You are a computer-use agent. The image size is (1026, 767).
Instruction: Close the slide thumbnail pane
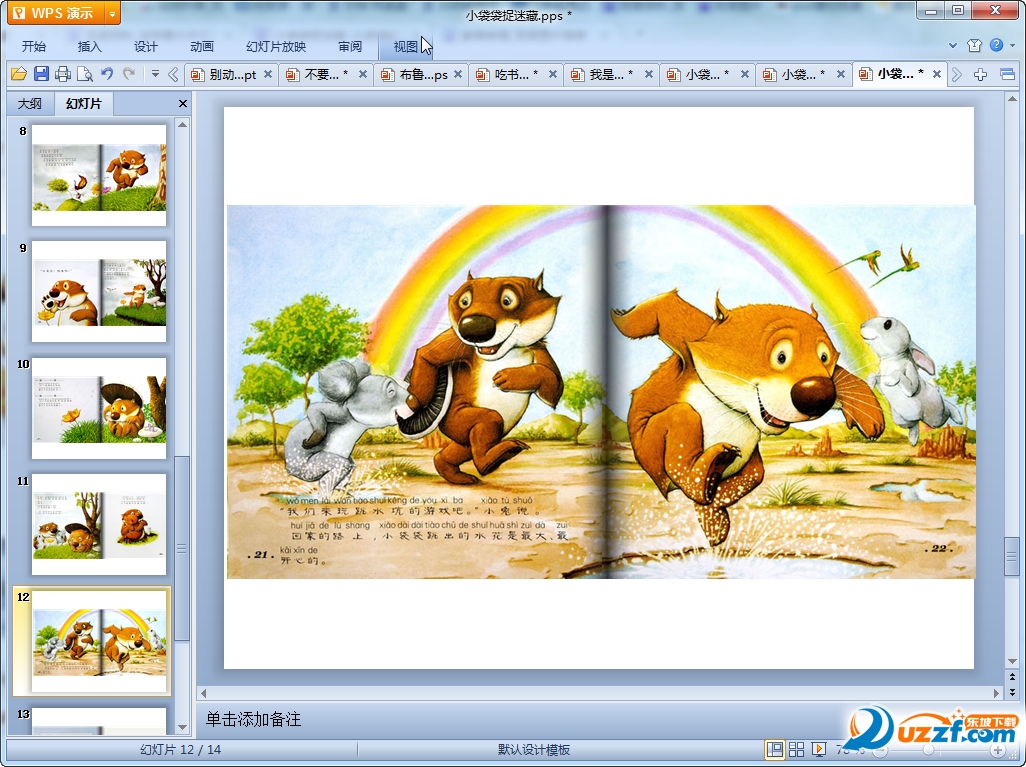pos(183,103)
